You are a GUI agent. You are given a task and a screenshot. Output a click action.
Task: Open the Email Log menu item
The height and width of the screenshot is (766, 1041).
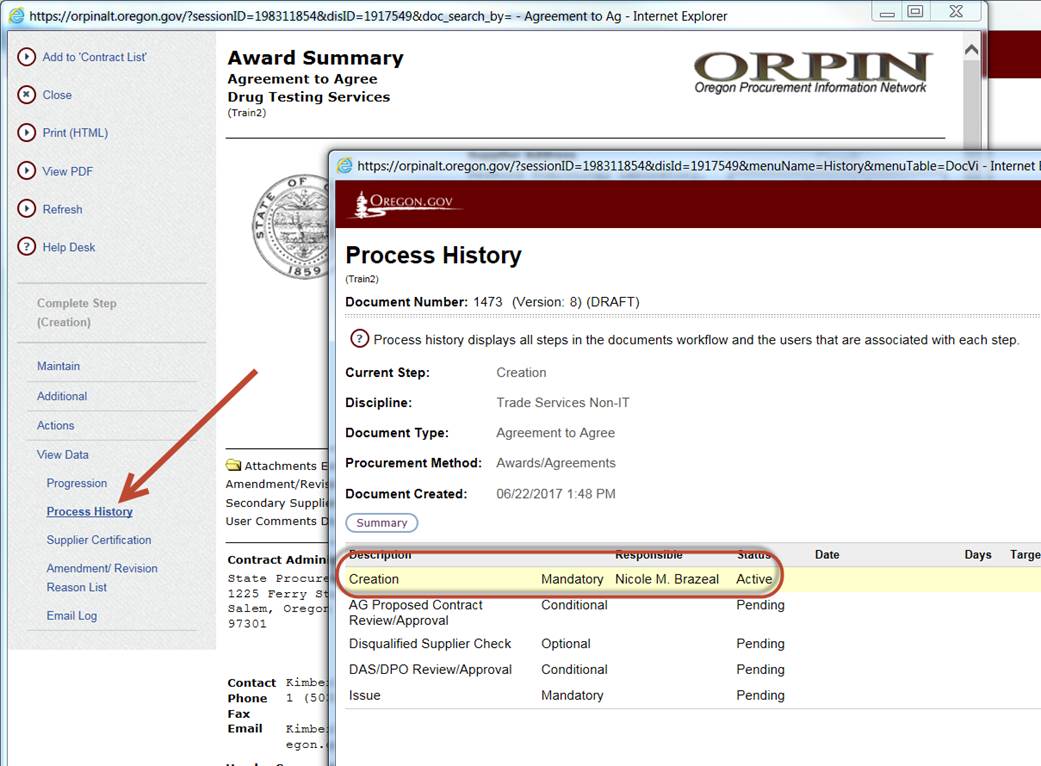[72, 615]
